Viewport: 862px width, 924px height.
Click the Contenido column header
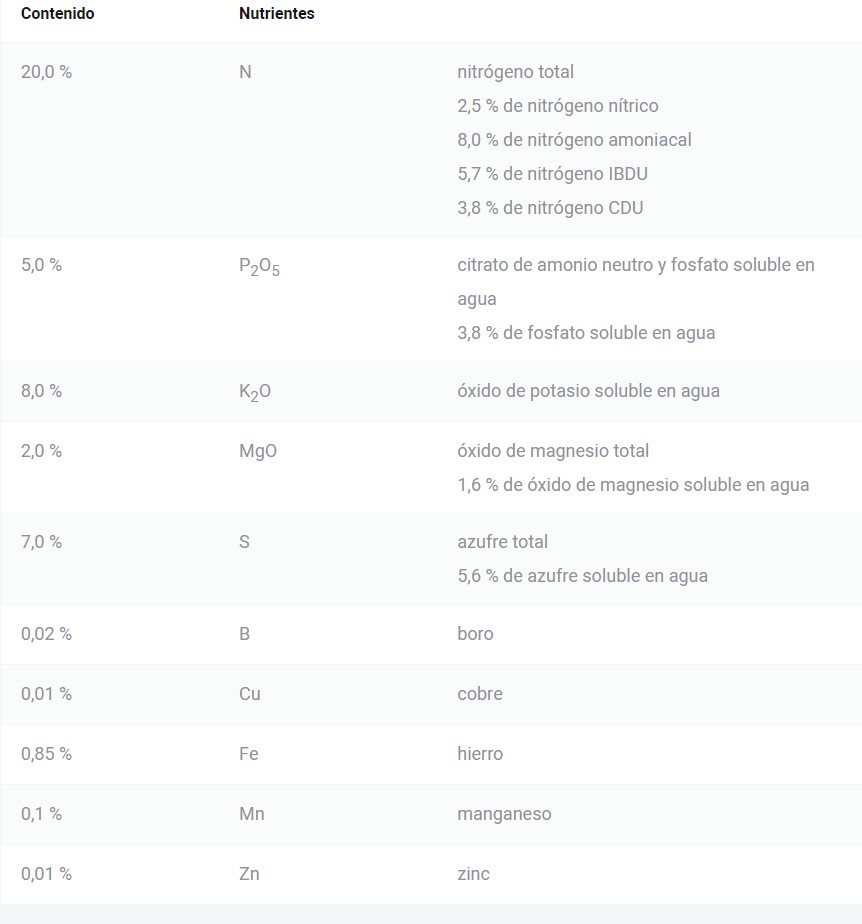(x=57, y=13)
